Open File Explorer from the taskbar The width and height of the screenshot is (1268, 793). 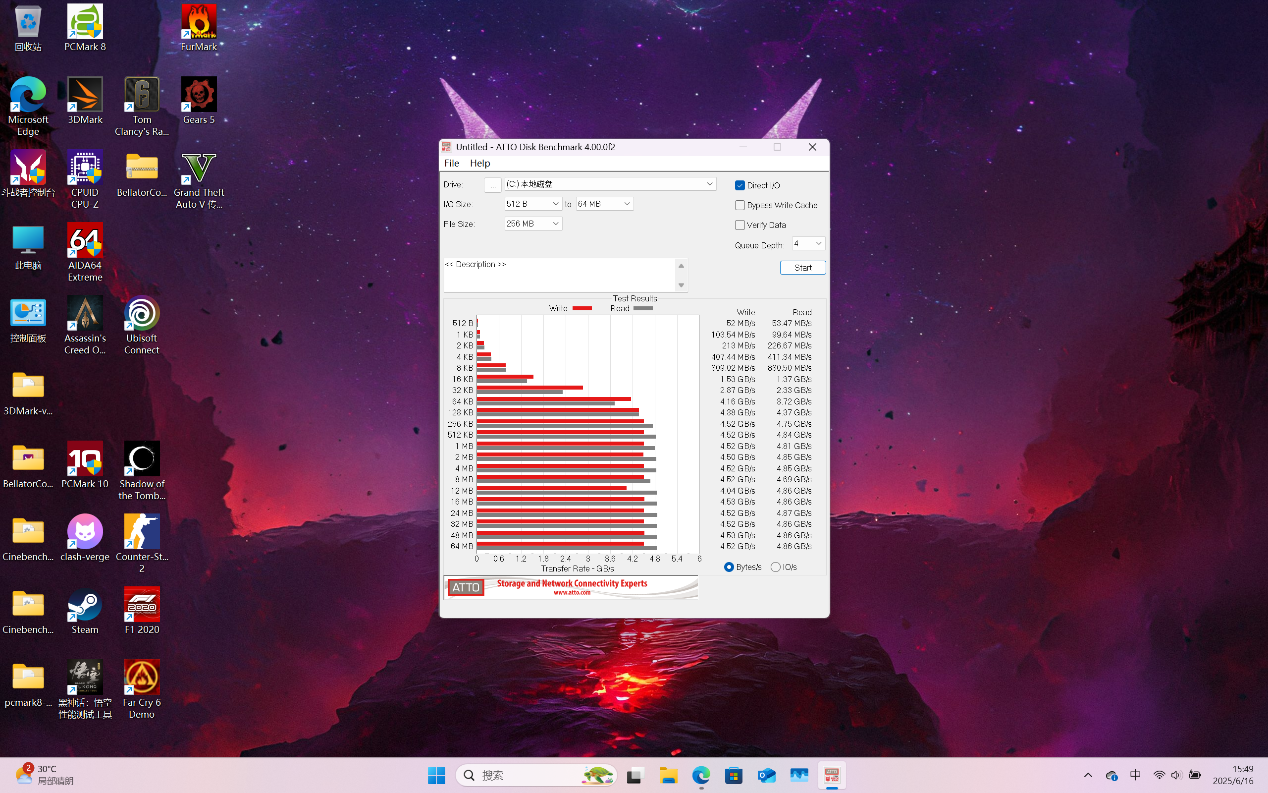pyautogui.click(x=668, y=775)
